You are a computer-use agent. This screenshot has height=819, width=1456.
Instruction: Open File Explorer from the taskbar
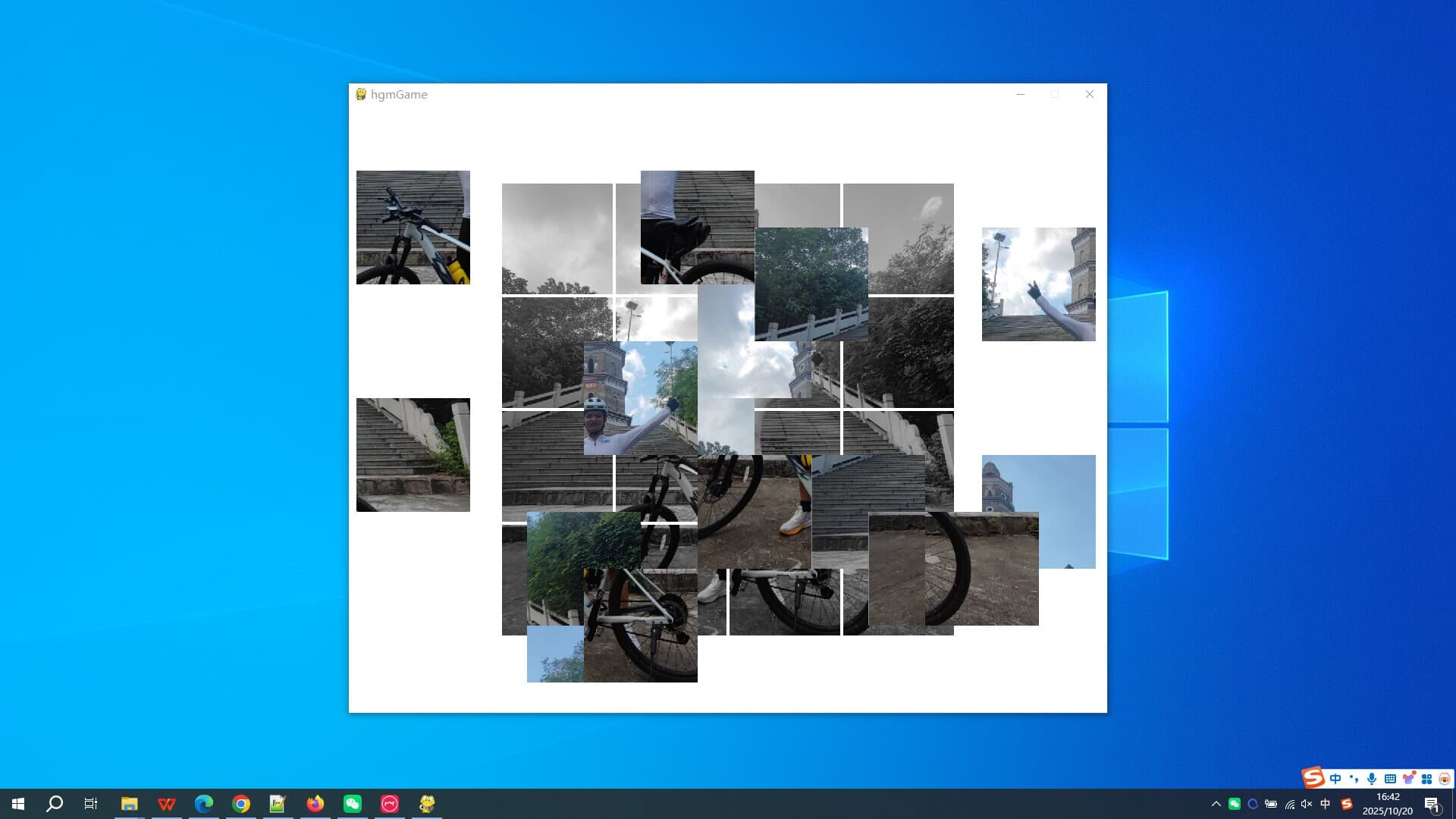point(129,804)
